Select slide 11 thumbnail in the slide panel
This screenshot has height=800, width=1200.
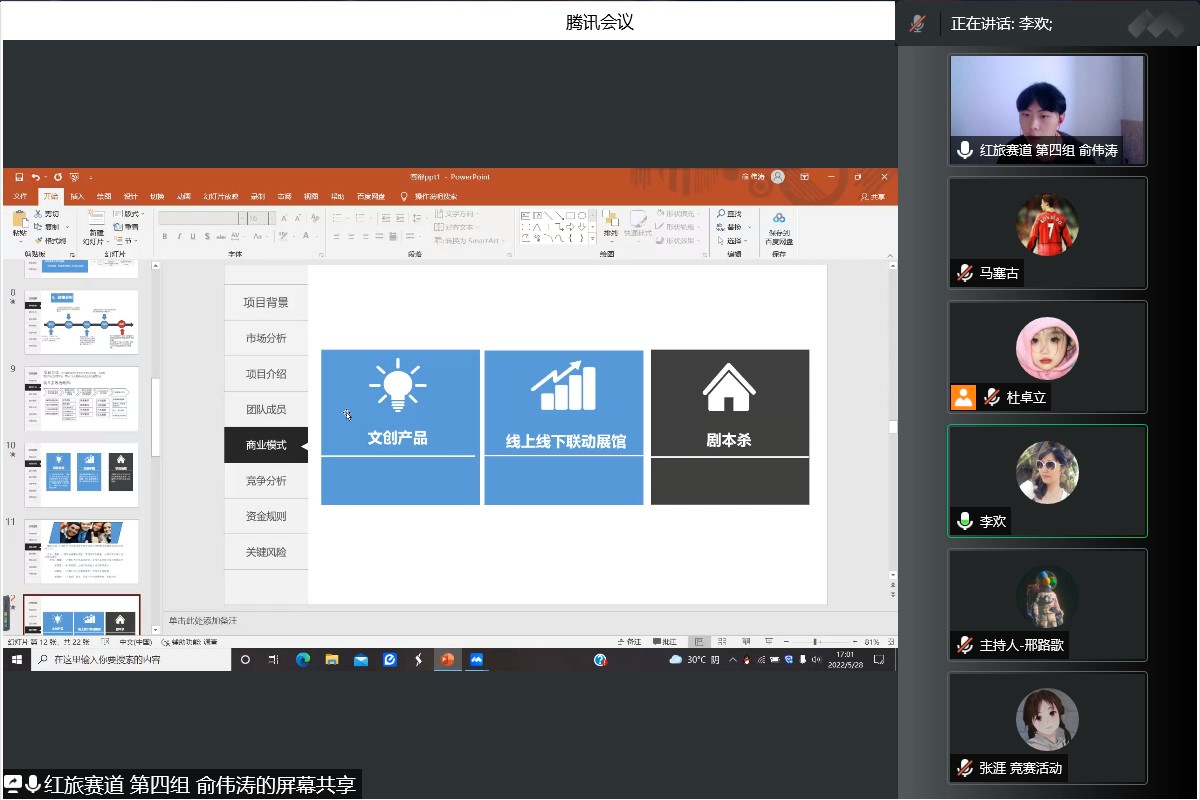point(81,551)
